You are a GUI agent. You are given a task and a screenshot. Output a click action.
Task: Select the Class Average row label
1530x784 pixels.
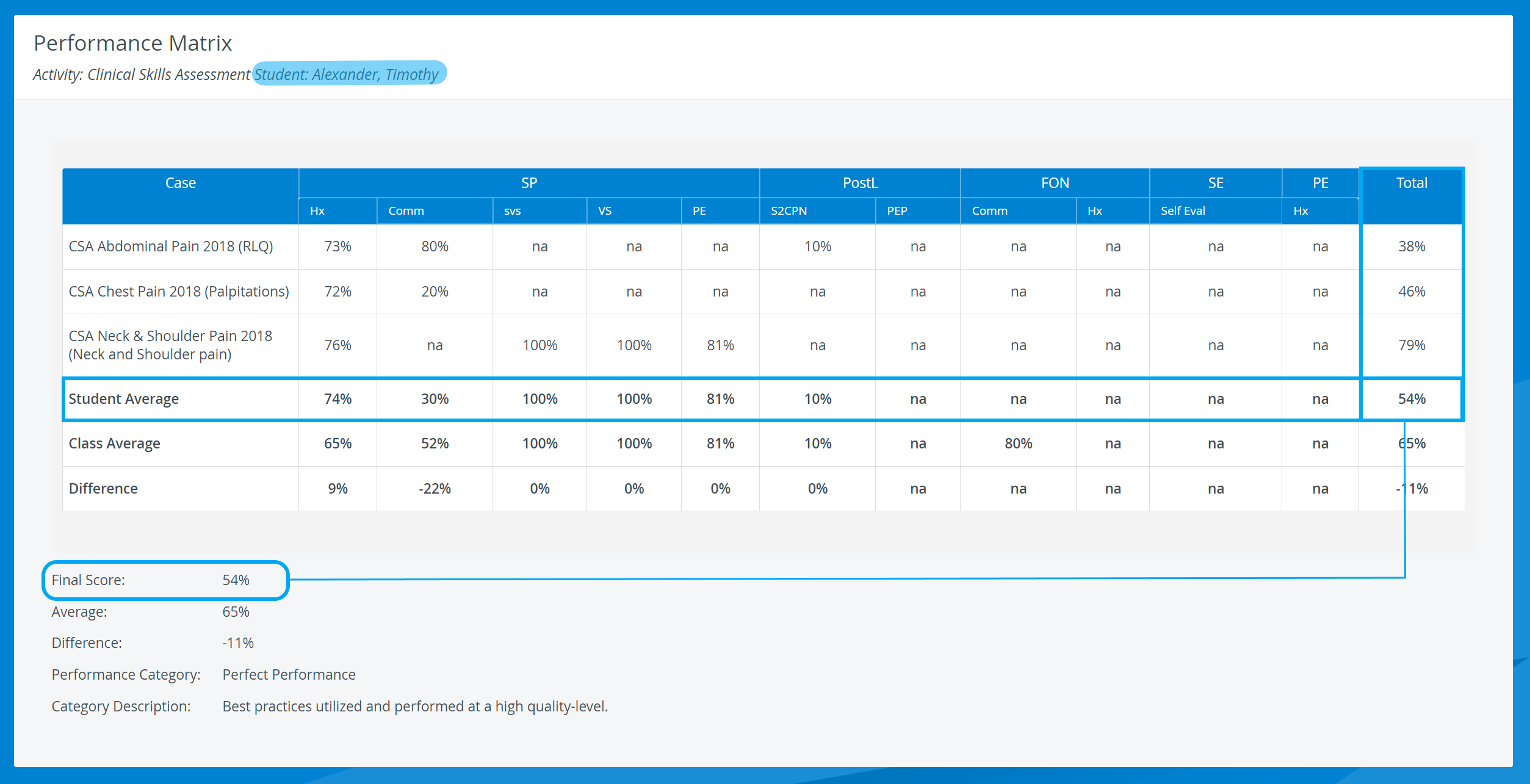point(114,444)
